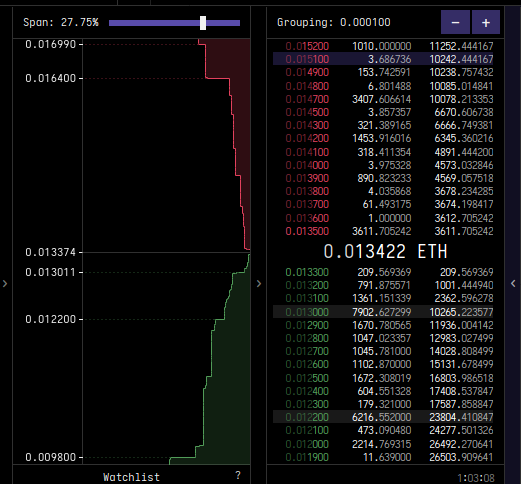This screenshot has width=521, height=484.
Task: Click the 0.012500 bid price
Action: (307, 378)
